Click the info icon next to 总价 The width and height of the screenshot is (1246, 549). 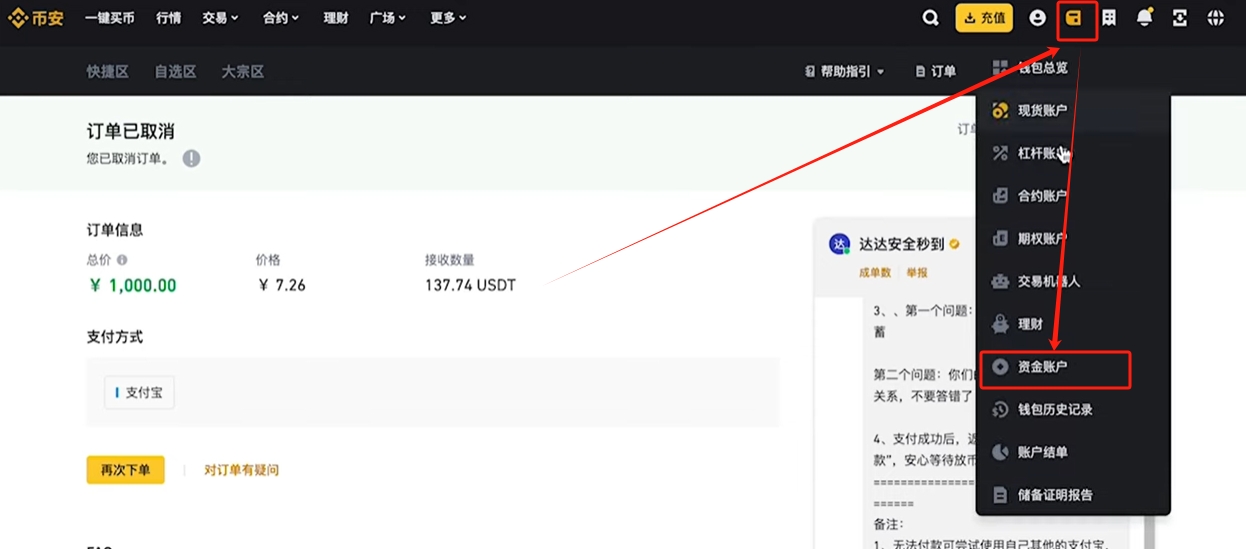coord(122,260)
